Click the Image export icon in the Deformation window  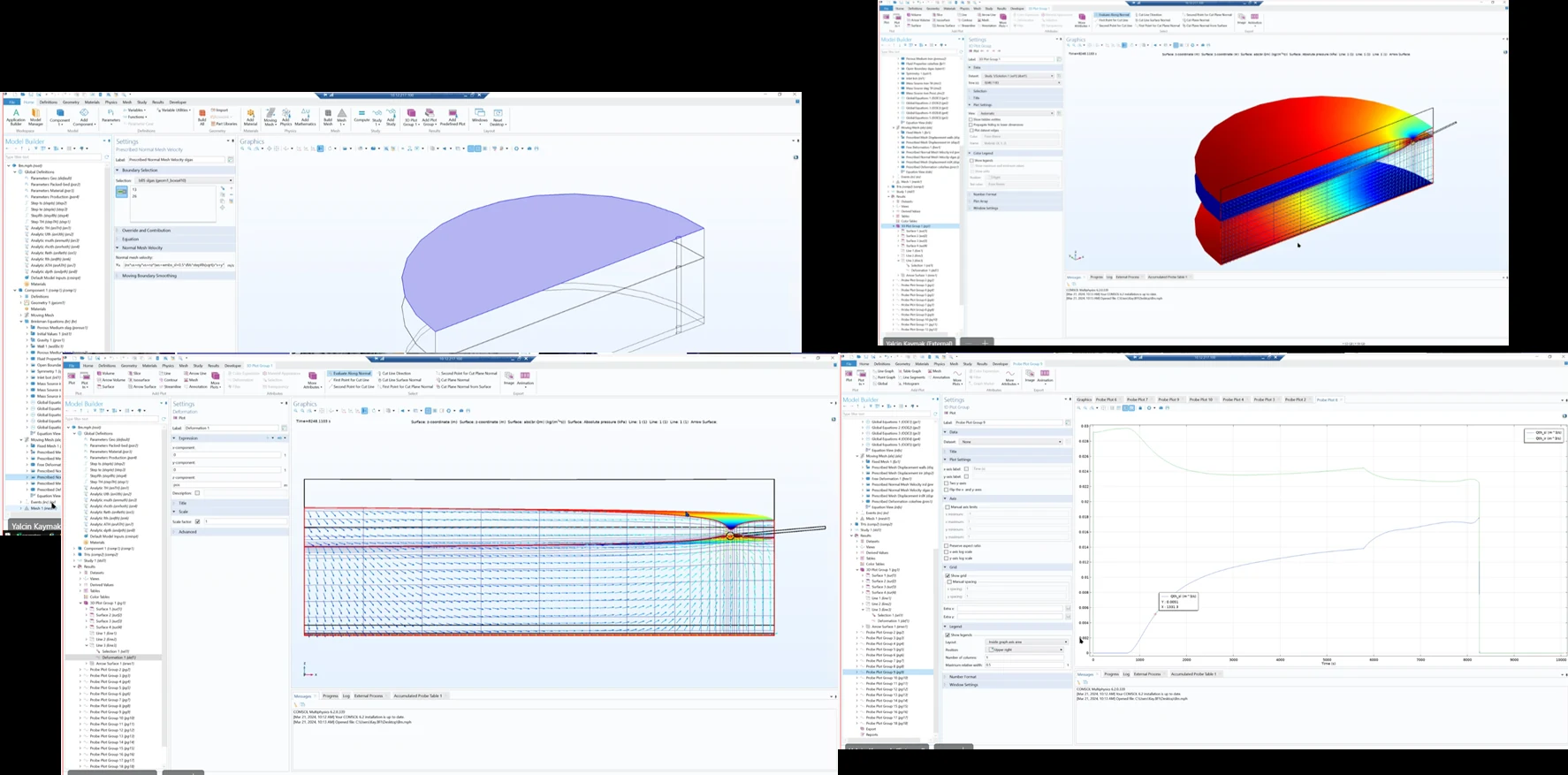509,378
